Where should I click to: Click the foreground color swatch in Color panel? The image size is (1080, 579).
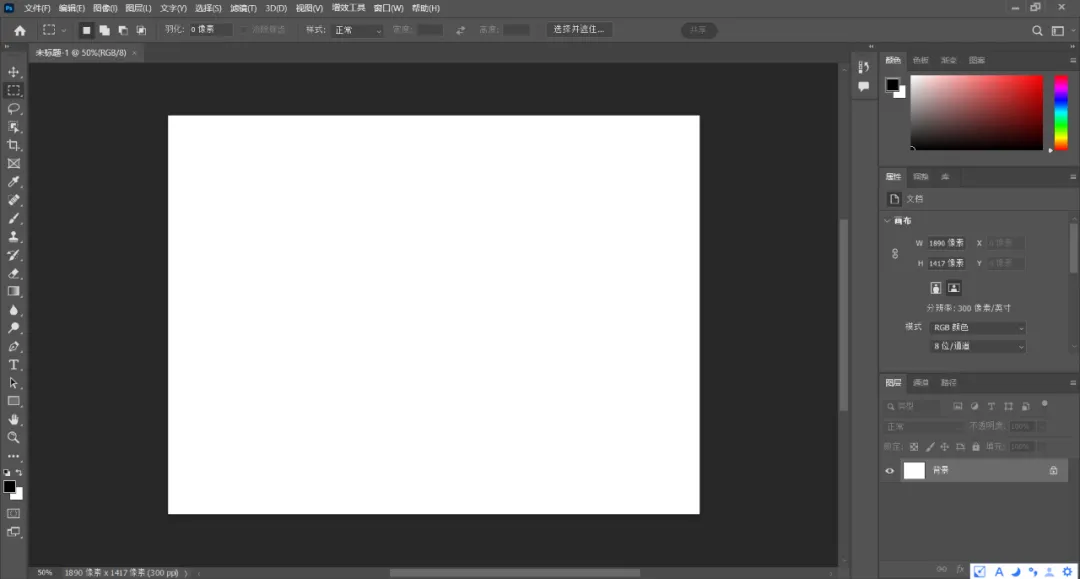click(x=893, y=85)
